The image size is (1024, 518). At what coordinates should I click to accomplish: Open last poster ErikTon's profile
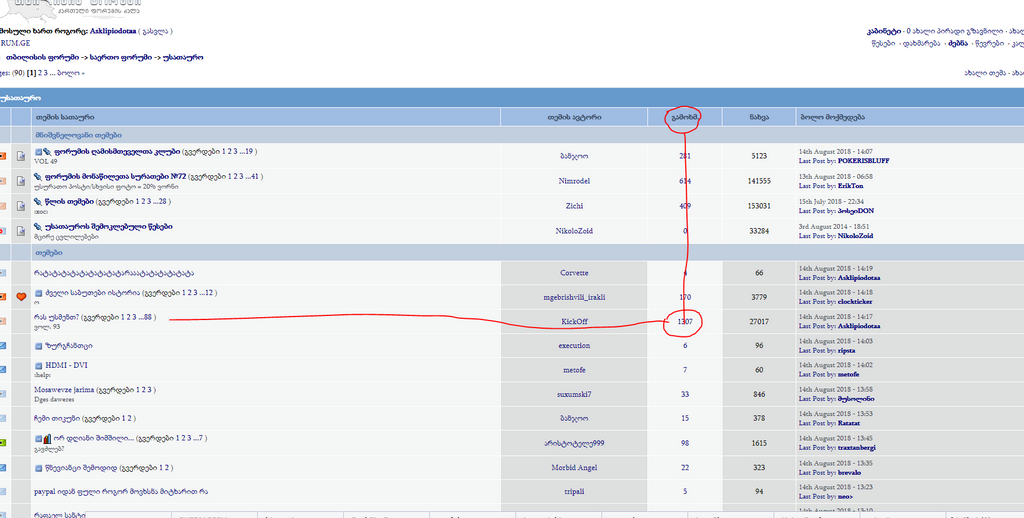point(850,185)
